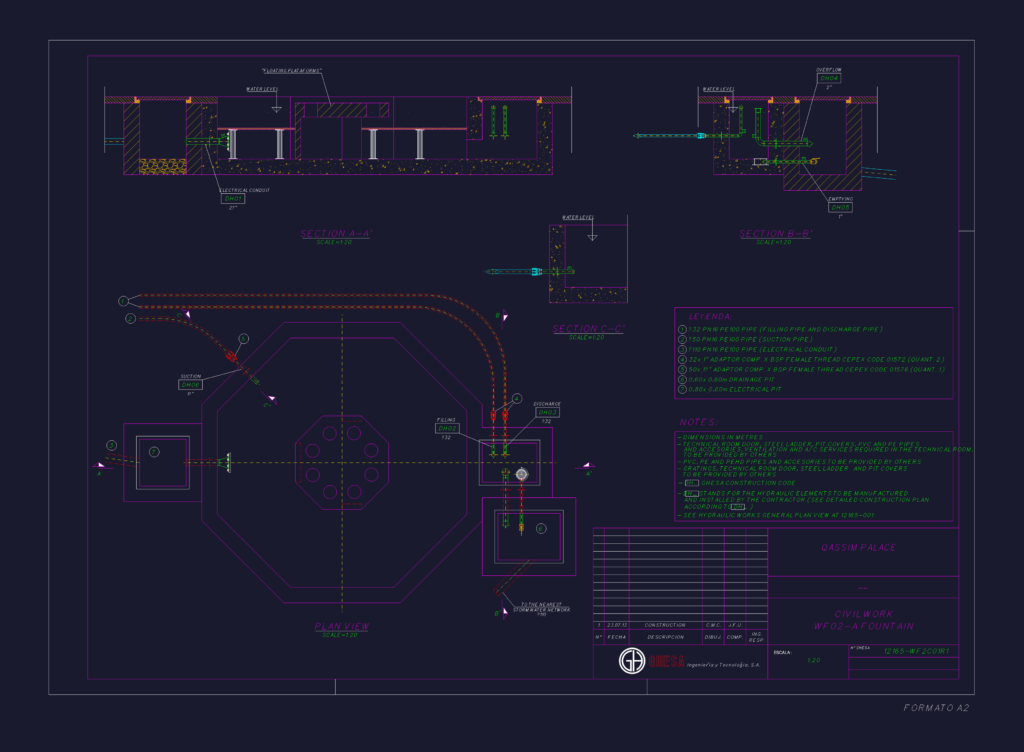
Task: Click legend entry 3 electrical conduit pipe
Action: (x=758, y=349)
